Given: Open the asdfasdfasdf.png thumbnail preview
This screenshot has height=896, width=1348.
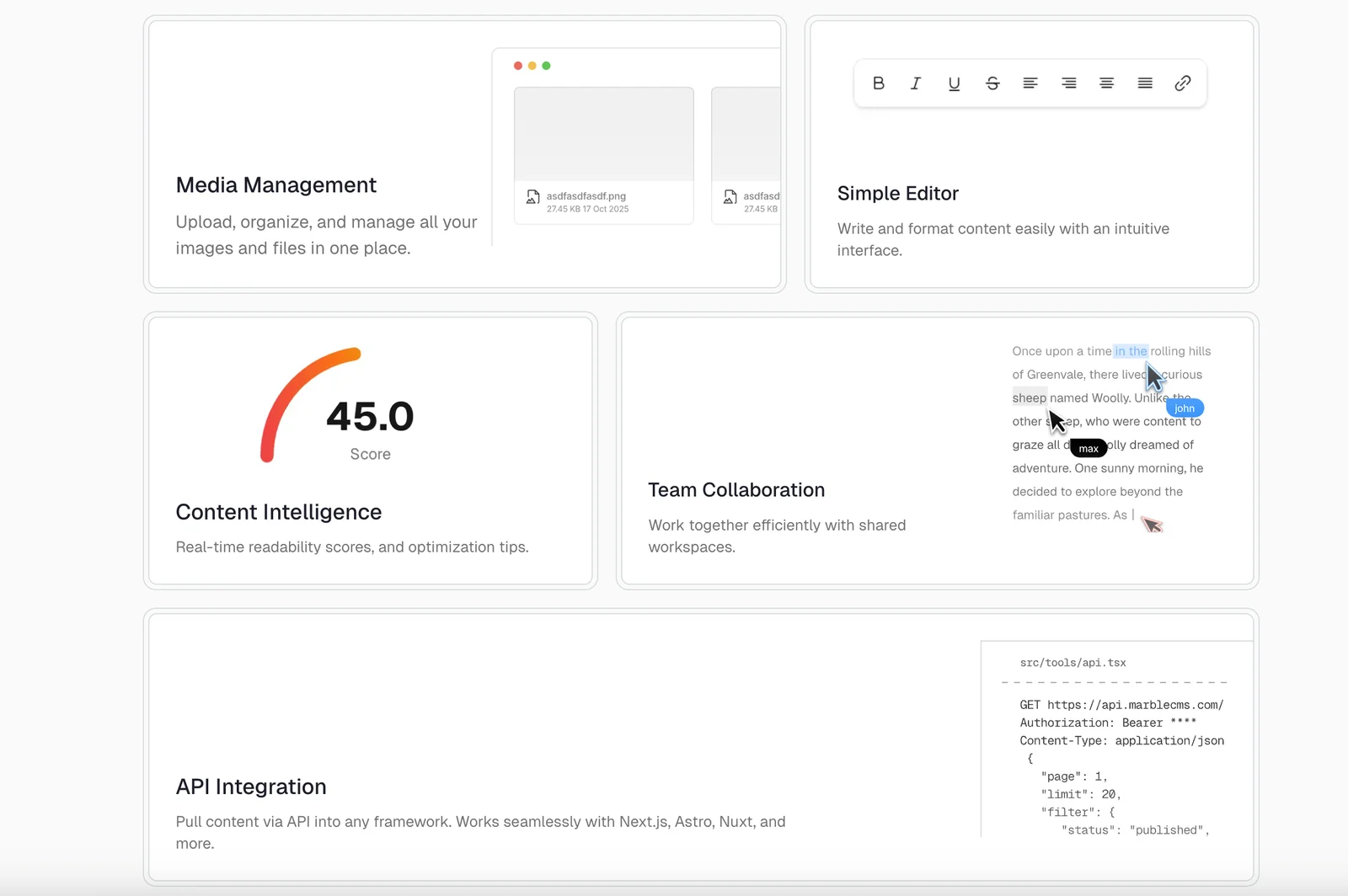Looking at the screenshot, I should pos(603,135).
